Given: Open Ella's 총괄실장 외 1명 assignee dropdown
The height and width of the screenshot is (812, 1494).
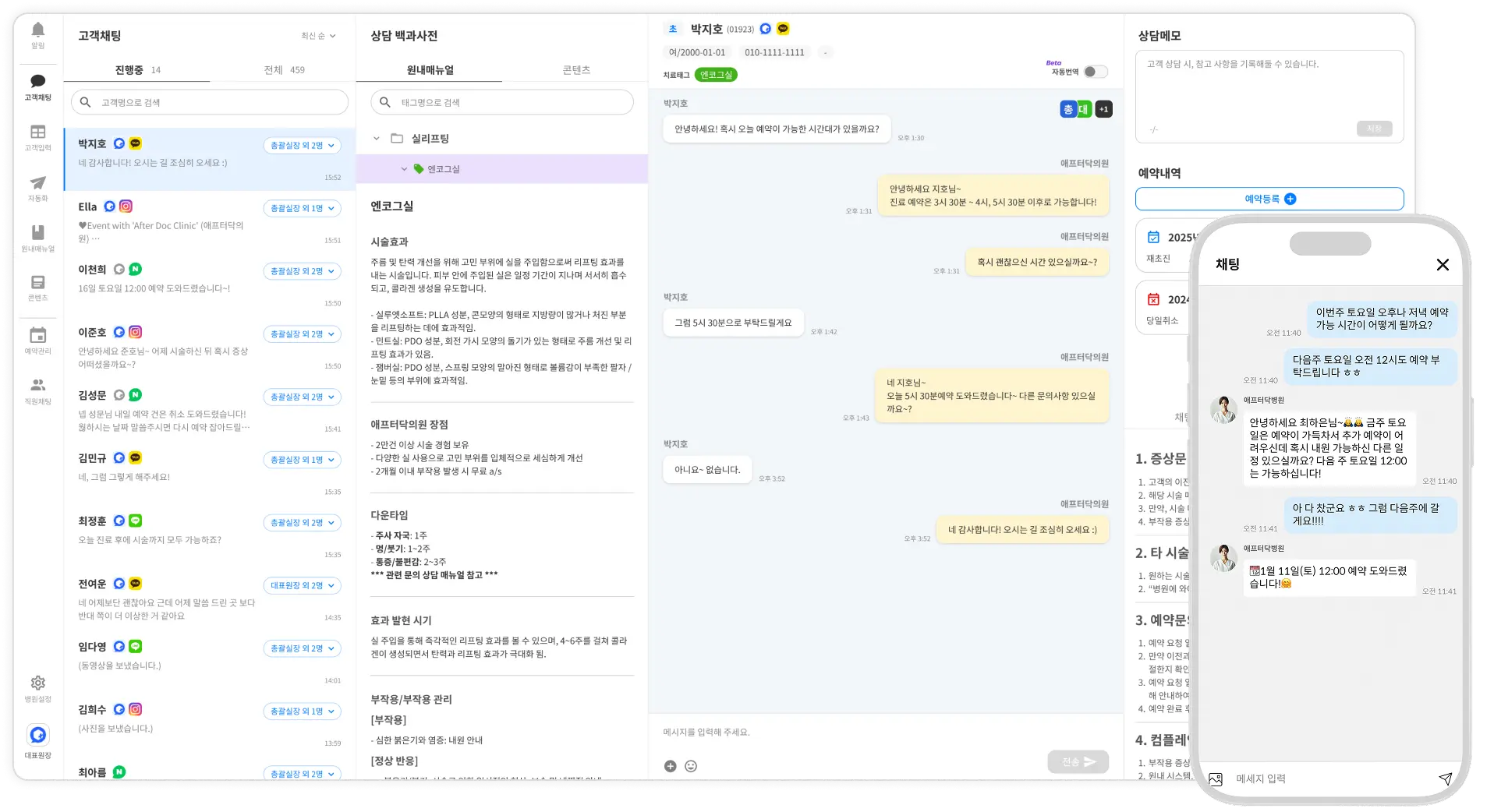Looking at the screenshot, I should pyautogui.click(x=303, y=208).
